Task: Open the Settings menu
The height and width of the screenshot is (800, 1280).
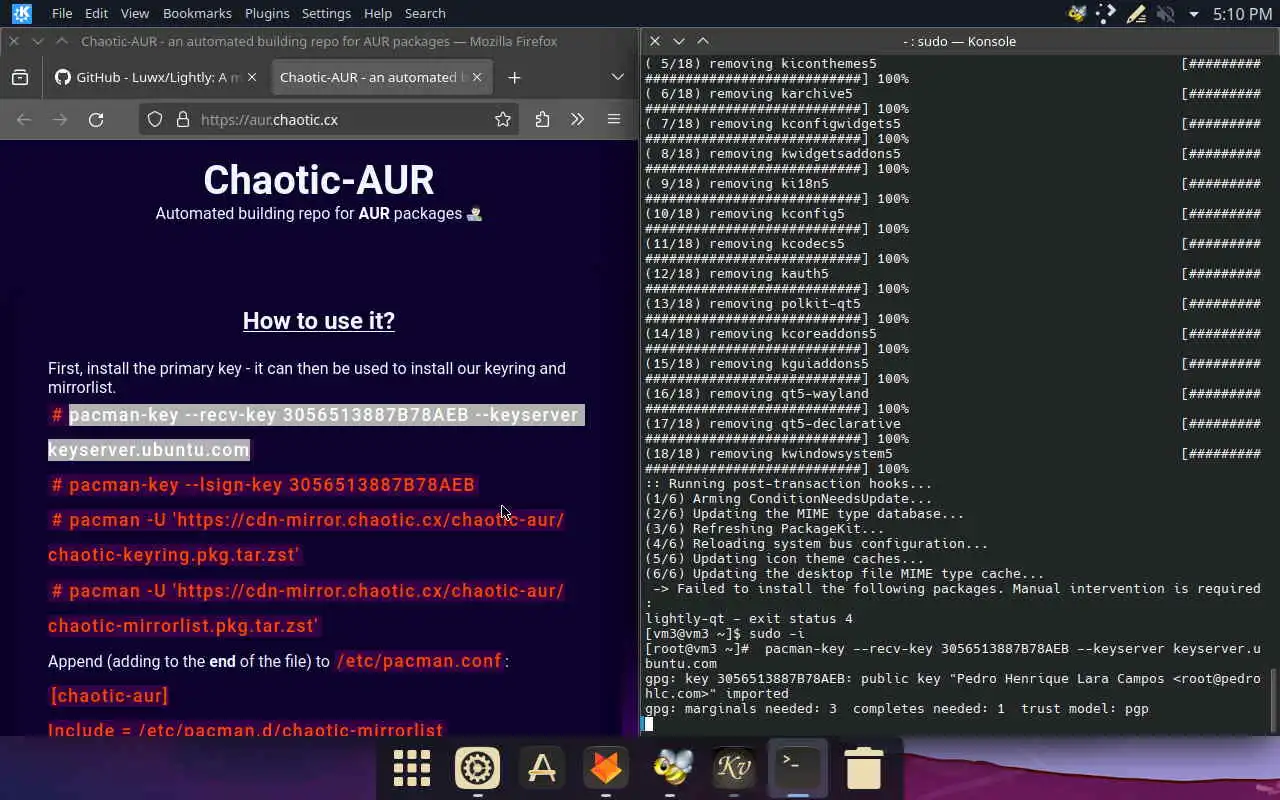Action: click(x=326, y=13)
